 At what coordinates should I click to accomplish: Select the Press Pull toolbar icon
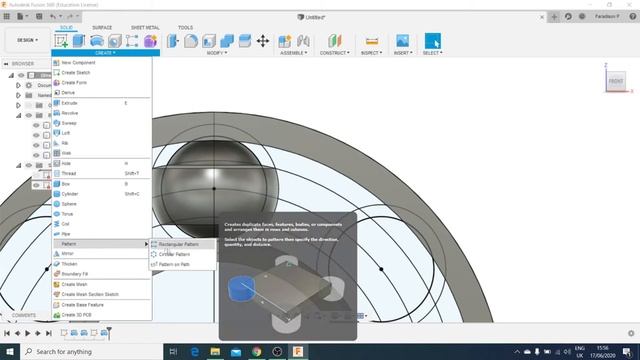pos(173,41)
